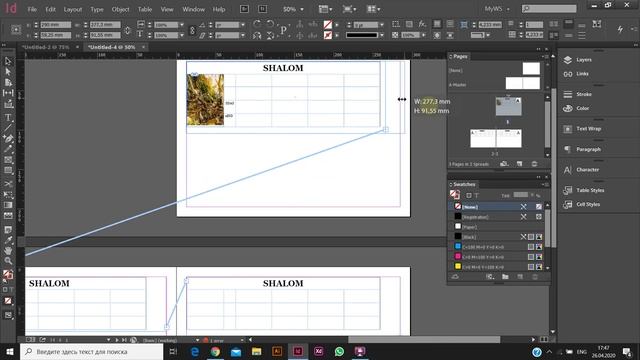Toggle formatting affects text in Swatches
640x360 pixels.
click(476, 196)
